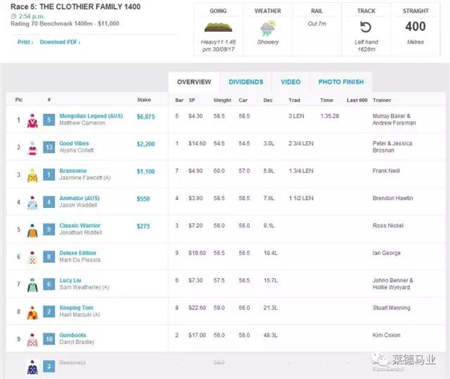
Task: Click the green silks icon for Lucy Lie
Action: pos(32,285)
